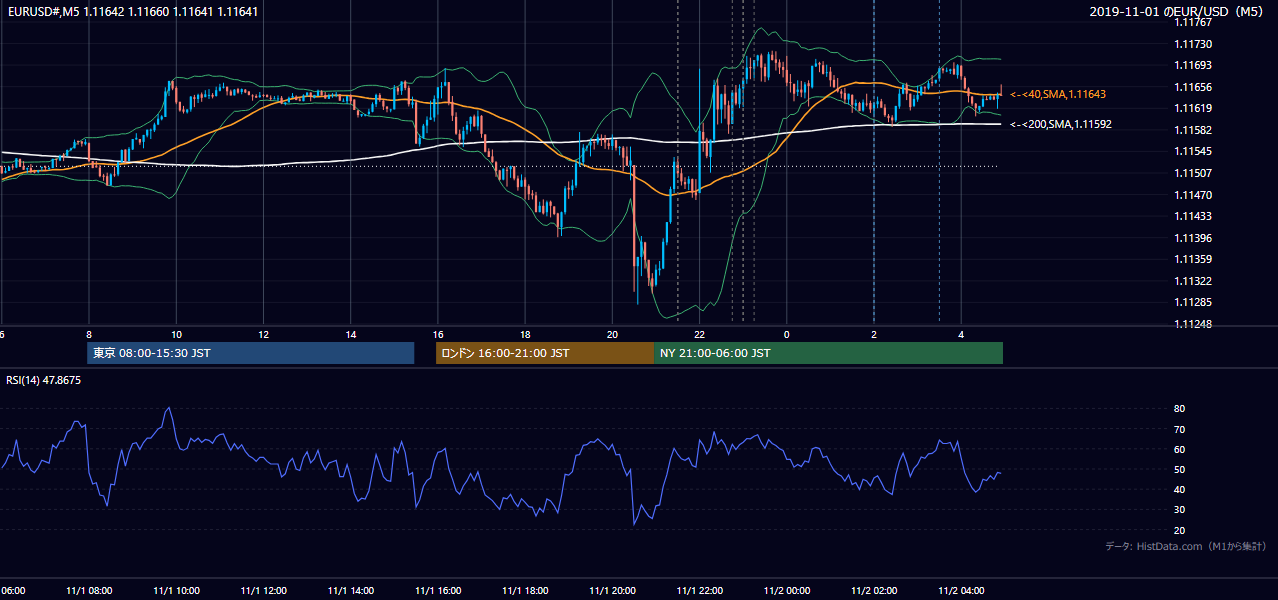
Task: Click the 11/2 02:00 date axis label
Action: 874,591
